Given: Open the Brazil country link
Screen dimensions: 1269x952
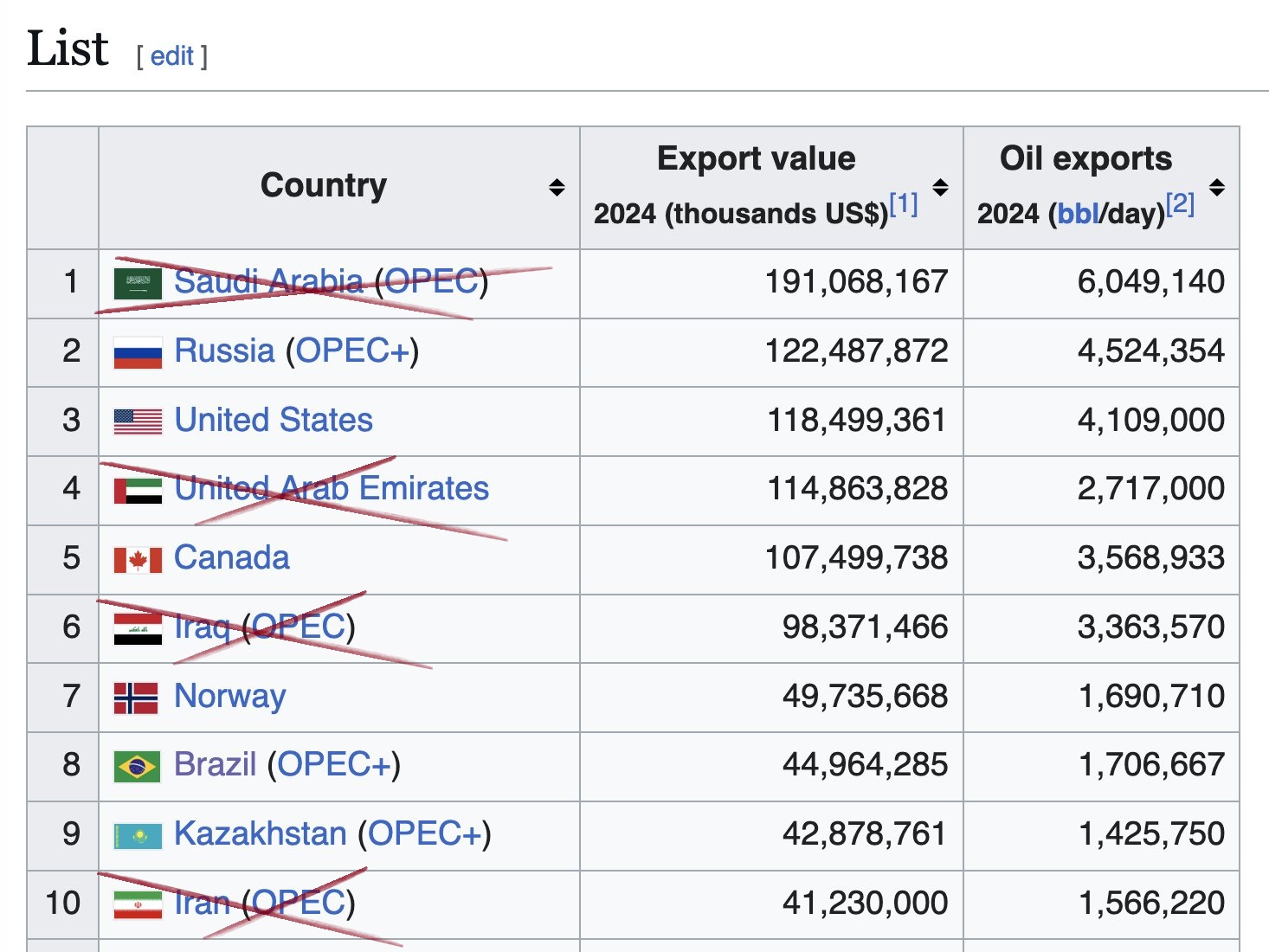Looking at the screenshot, I should (x=215, y=764).
